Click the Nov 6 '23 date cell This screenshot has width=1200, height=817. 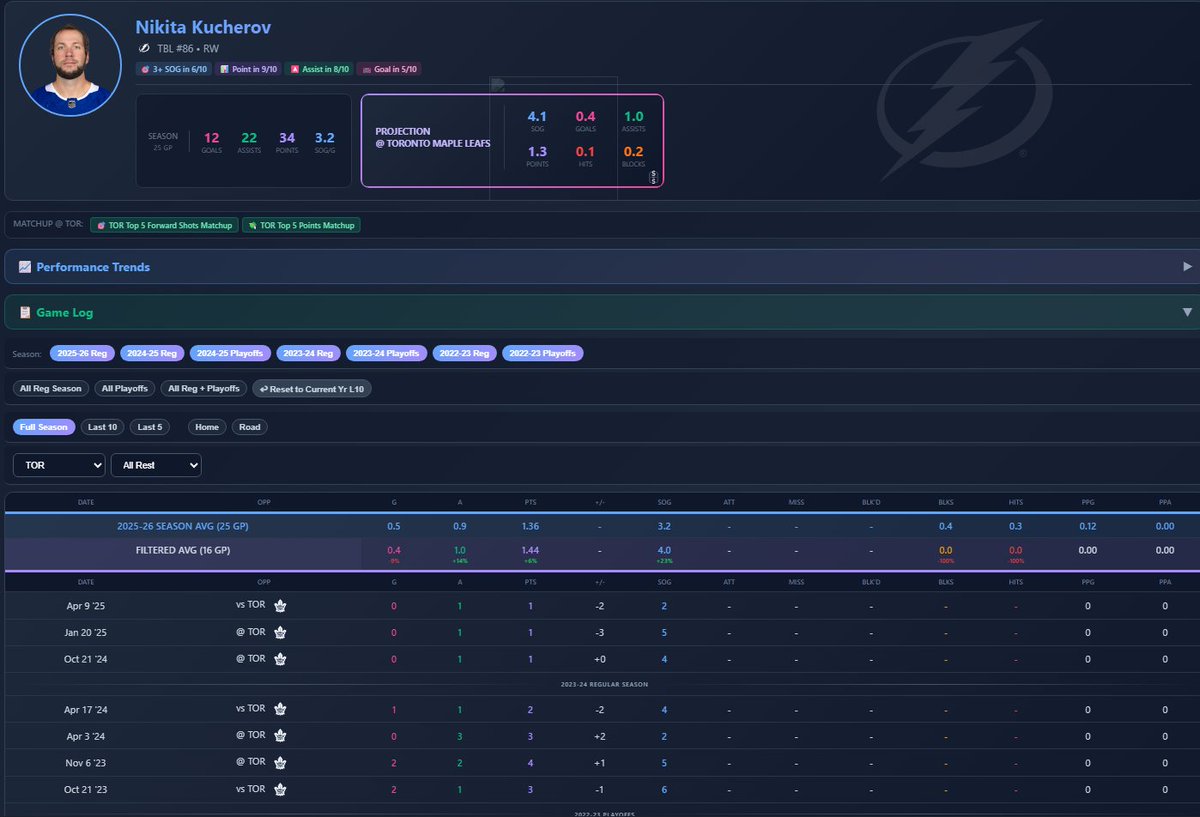(x=86, y=763)
